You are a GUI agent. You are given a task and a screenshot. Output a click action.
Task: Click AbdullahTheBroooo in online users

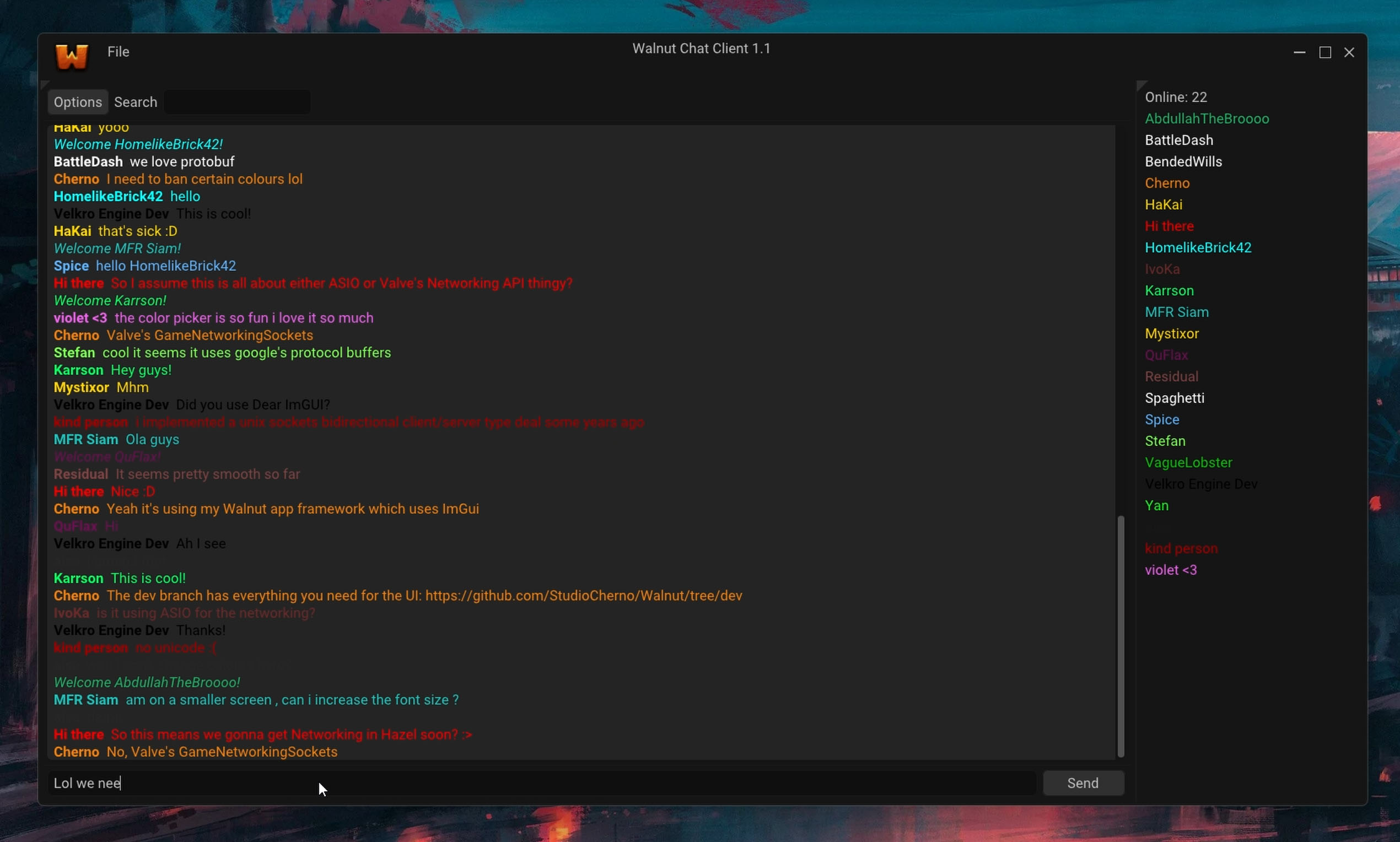coord(1207,118)
